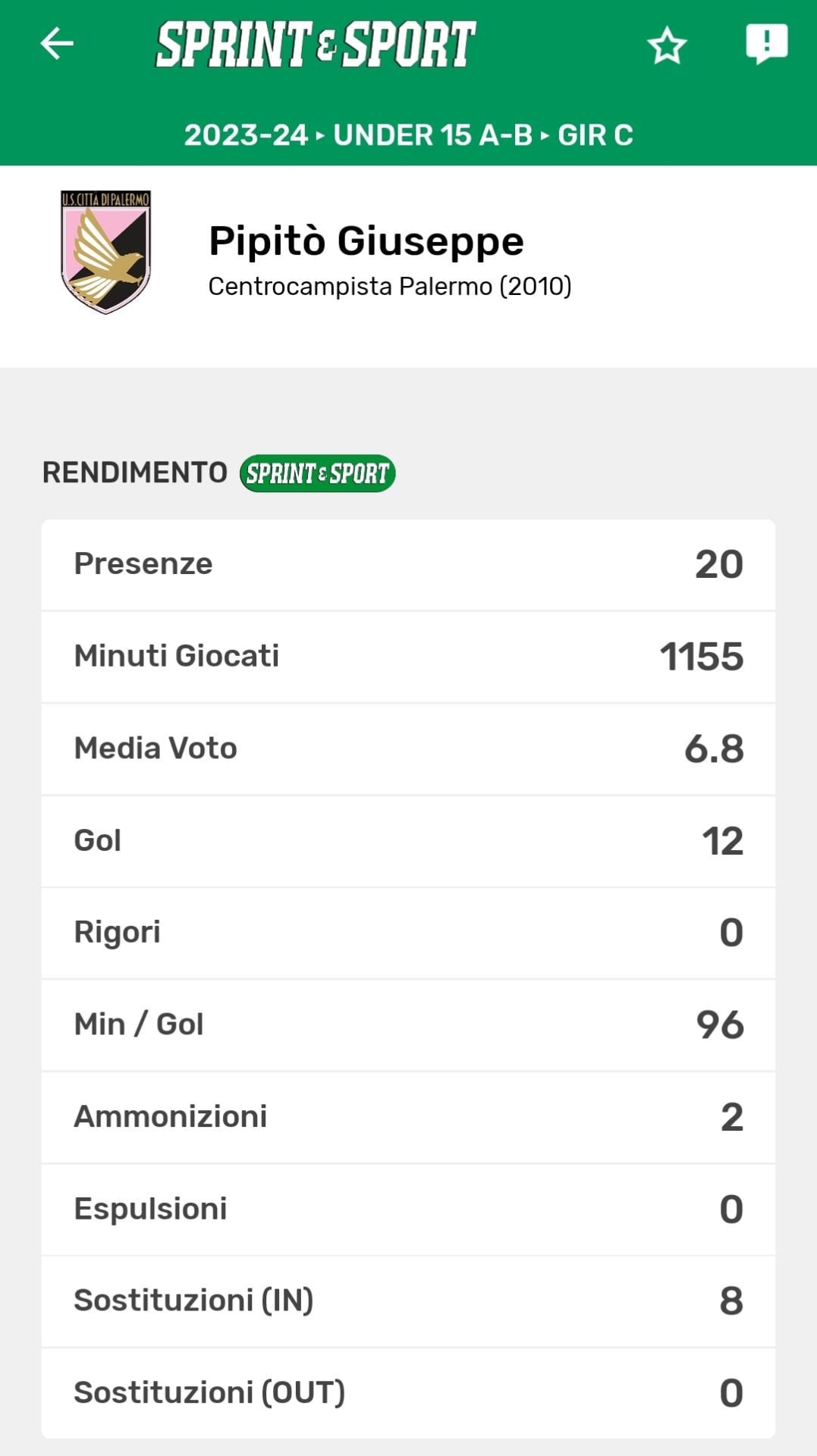Tap the Min / Gol row
This screenshot has width=817, height=1456.
(408, 1025)
